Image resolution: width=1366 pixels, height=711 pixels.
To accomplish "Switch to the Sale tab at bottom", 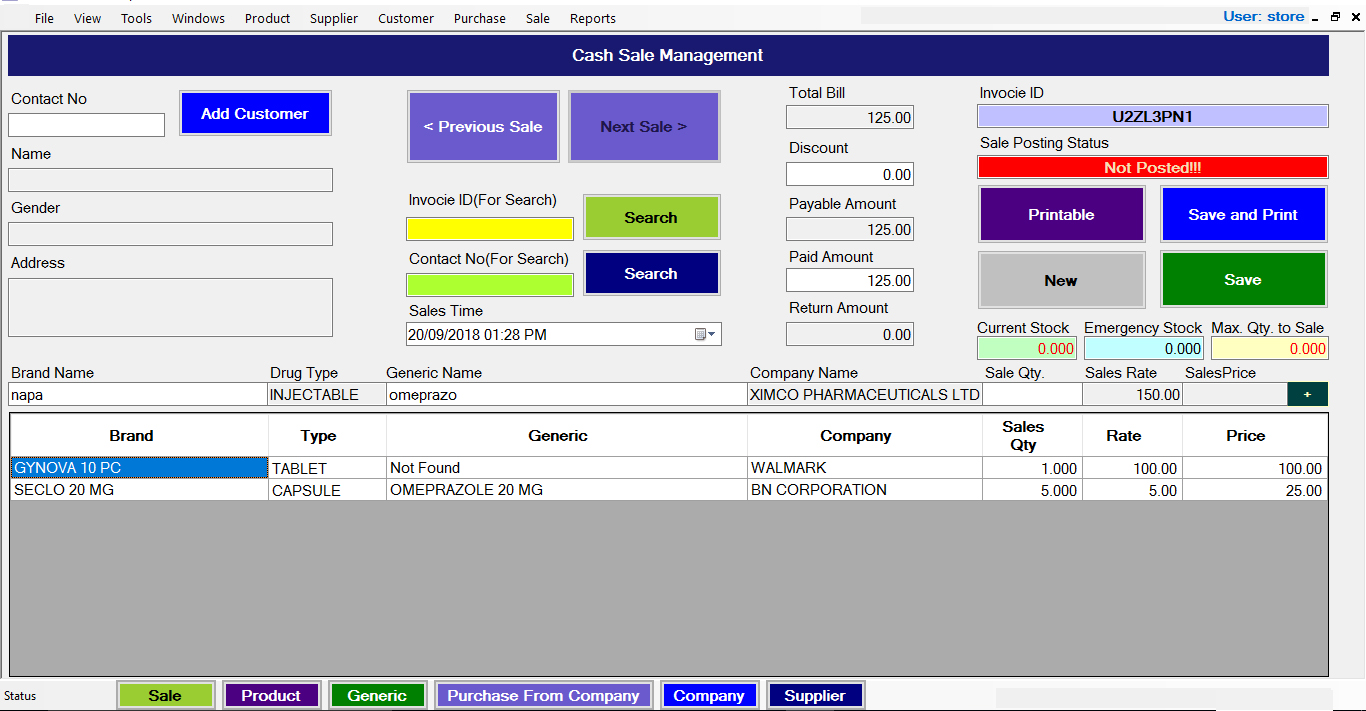I will (165, 695).
